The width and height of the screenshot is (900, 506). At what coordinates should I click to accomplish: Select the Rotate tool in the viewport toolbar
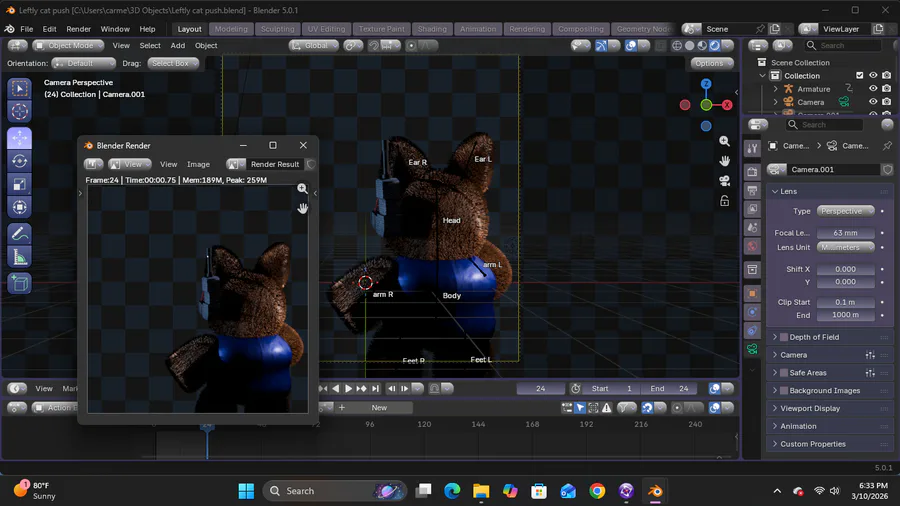click(x=19, y=161)
